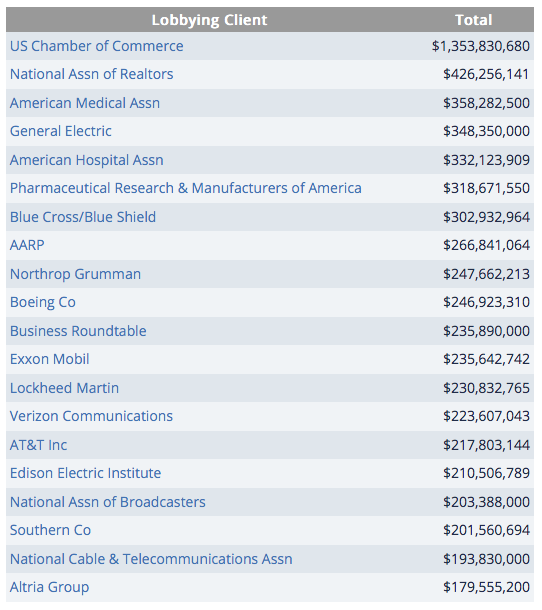The height and width of the screenshot is (610, 542).
Task: Select the Blue Cross/Blue Shield link
Action: click(83, 217)
